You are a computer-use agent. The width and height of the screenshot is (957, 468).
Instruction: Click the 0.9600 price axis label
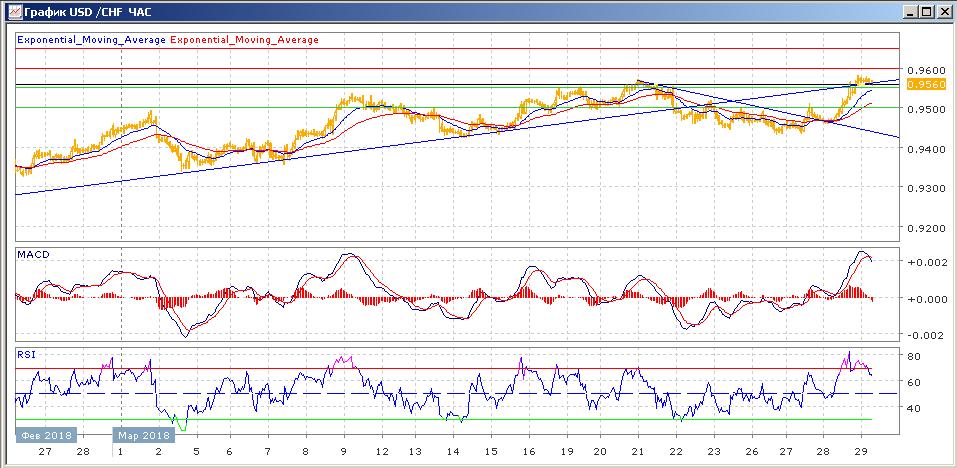pyautogui.click(x=926, y=70)
